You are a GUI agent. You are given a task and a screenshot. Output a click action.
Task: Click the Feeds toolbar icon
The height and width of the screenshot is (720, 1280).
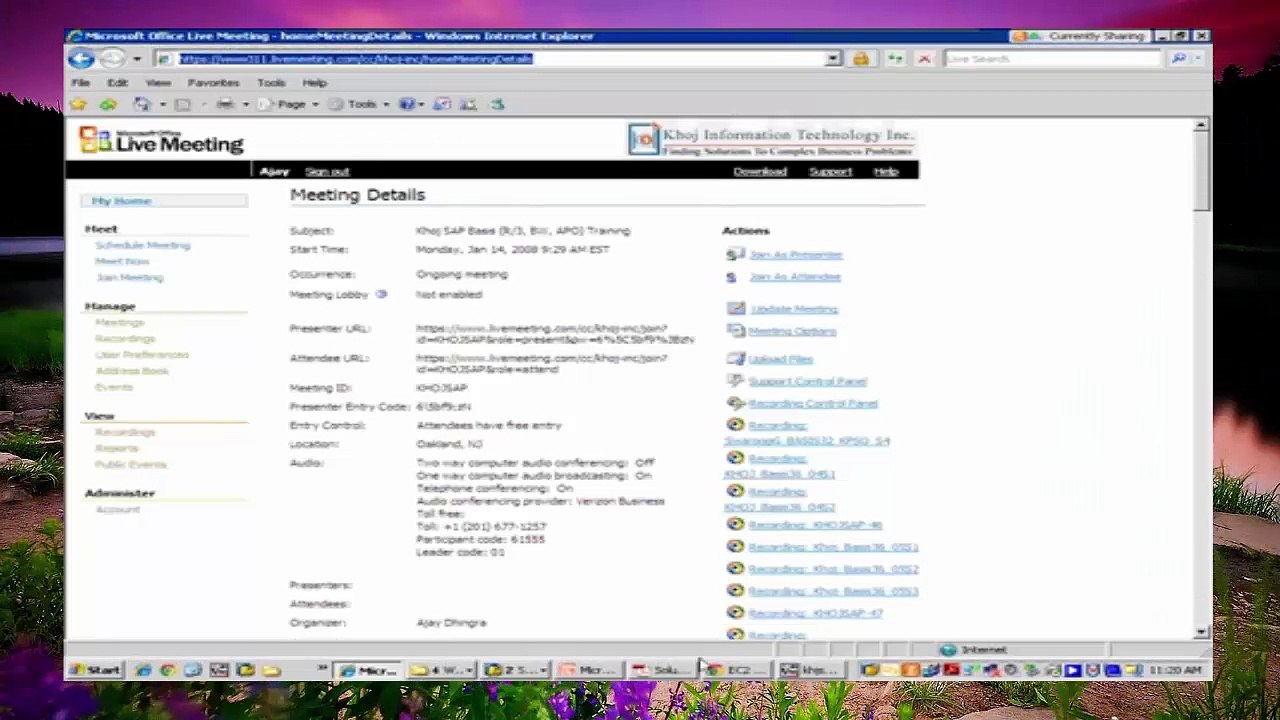pyautogui.click(x=183, y=104)
